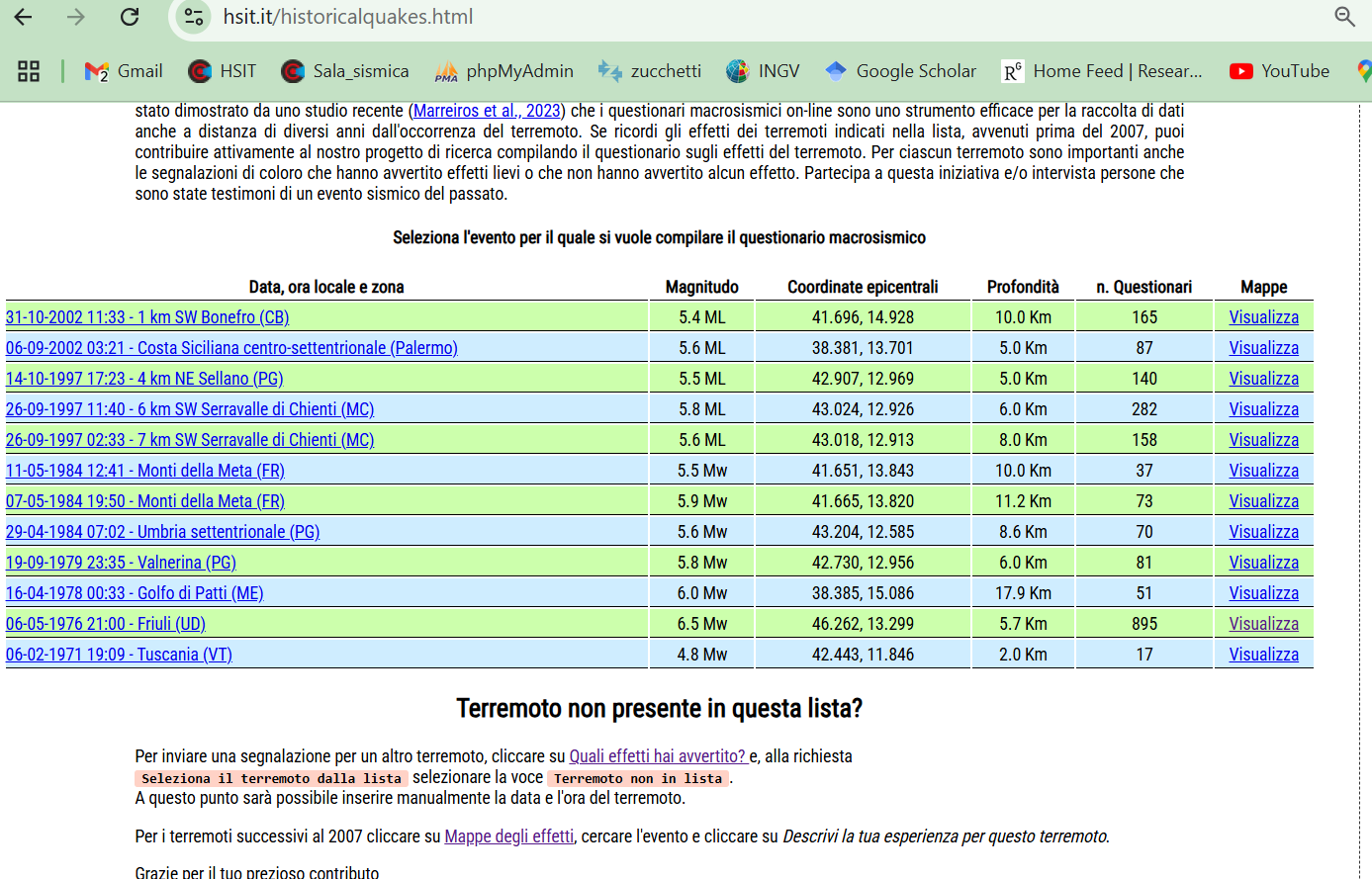Image resolution: width=1372 pixels, height=879 pixels.
Task: Click the browser forward arrow
Action: 76,17
